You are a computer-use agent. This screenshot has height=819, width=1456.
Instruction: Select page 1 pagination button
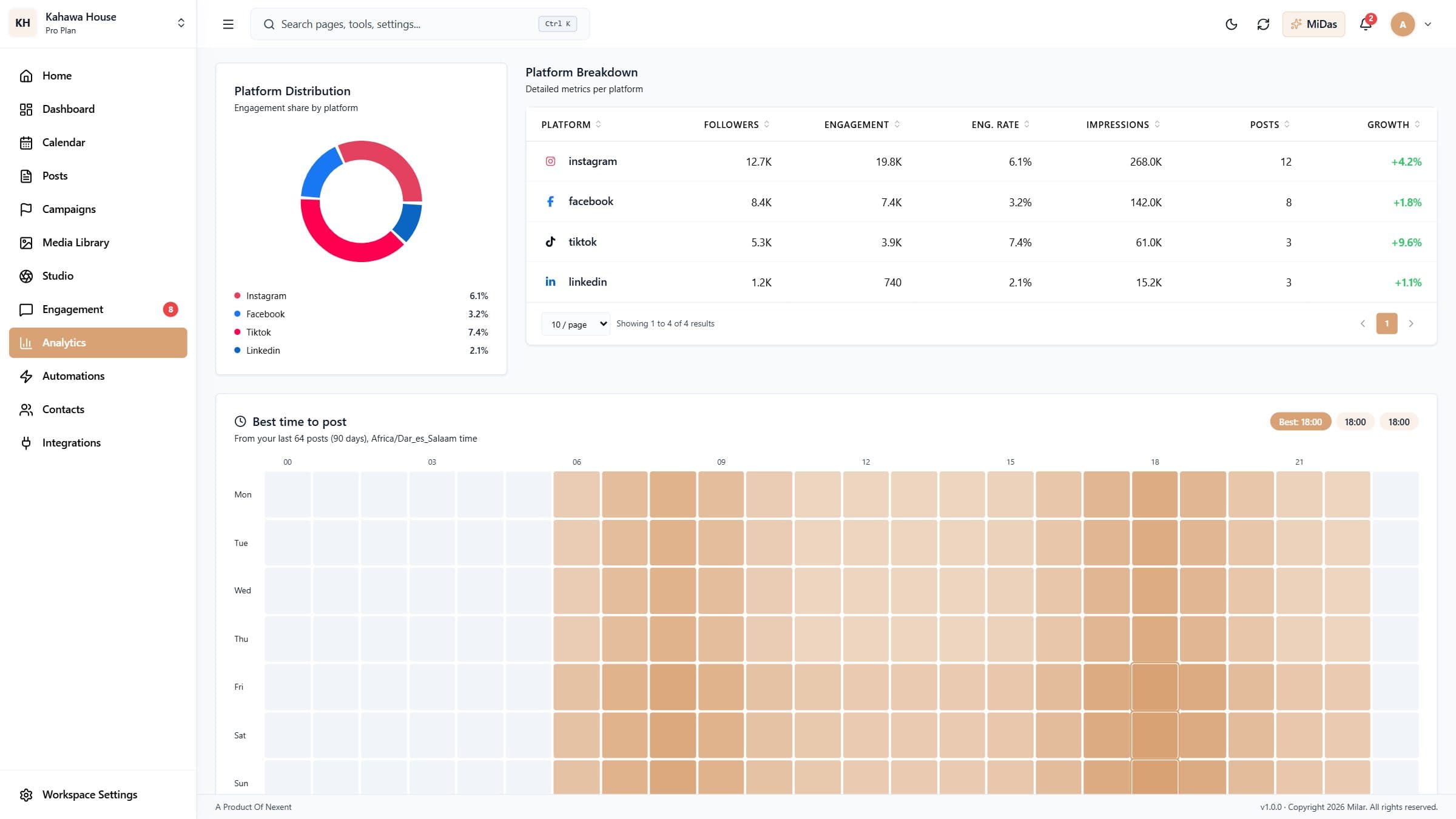(1387, 324)
